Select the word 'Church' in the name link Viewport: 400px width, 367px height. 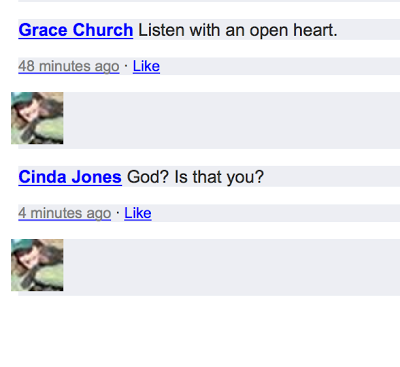coord(103,30)
